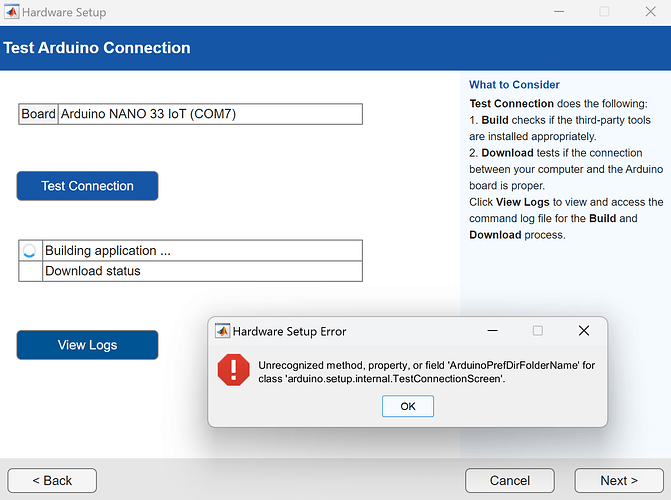The width and height of the screenshot is (671, 500).
Task: Click the red error exclamation icon
Action: point(233,371)
